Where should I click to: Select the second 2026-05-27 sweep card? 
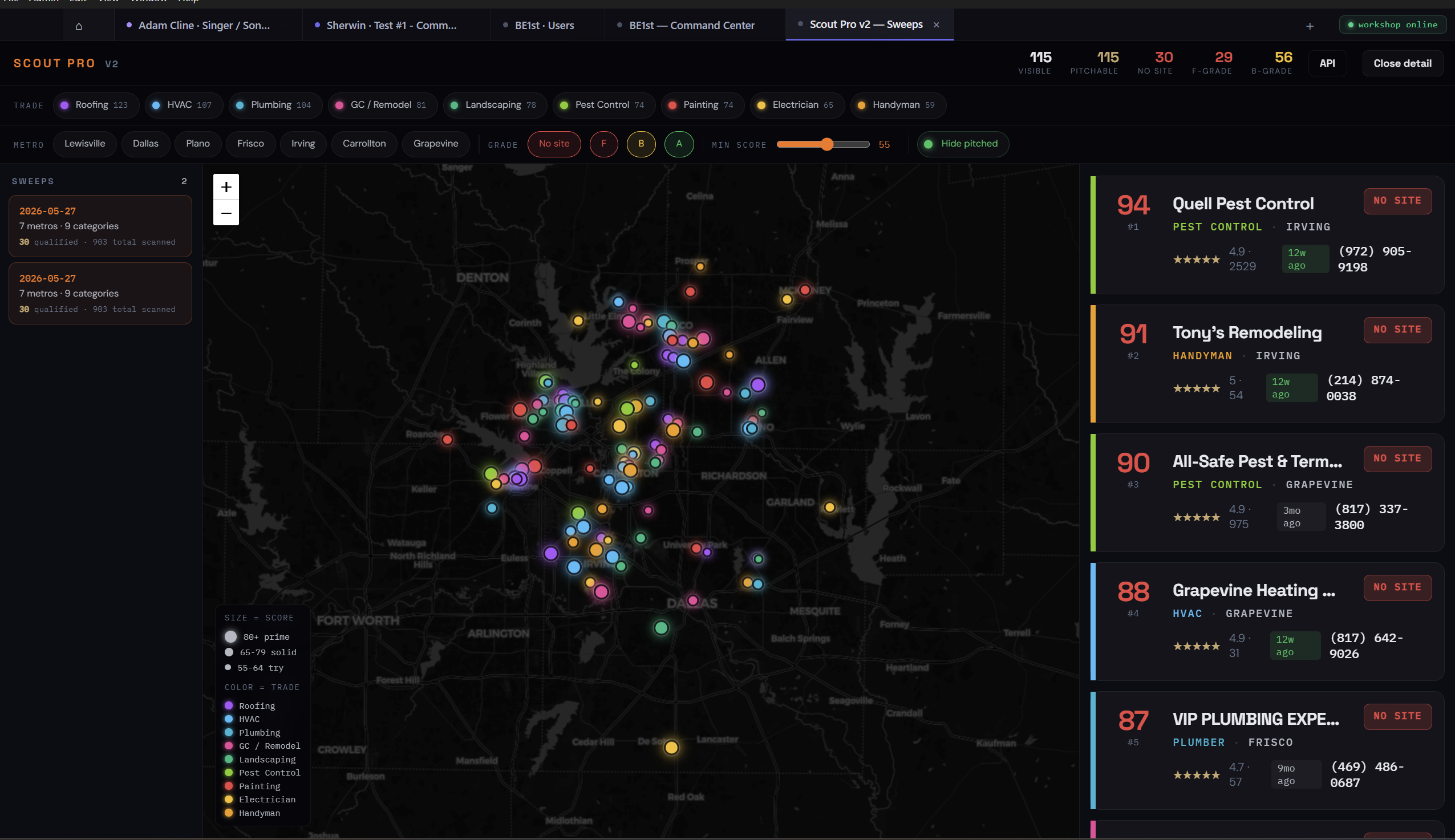(x=100, y=294)
